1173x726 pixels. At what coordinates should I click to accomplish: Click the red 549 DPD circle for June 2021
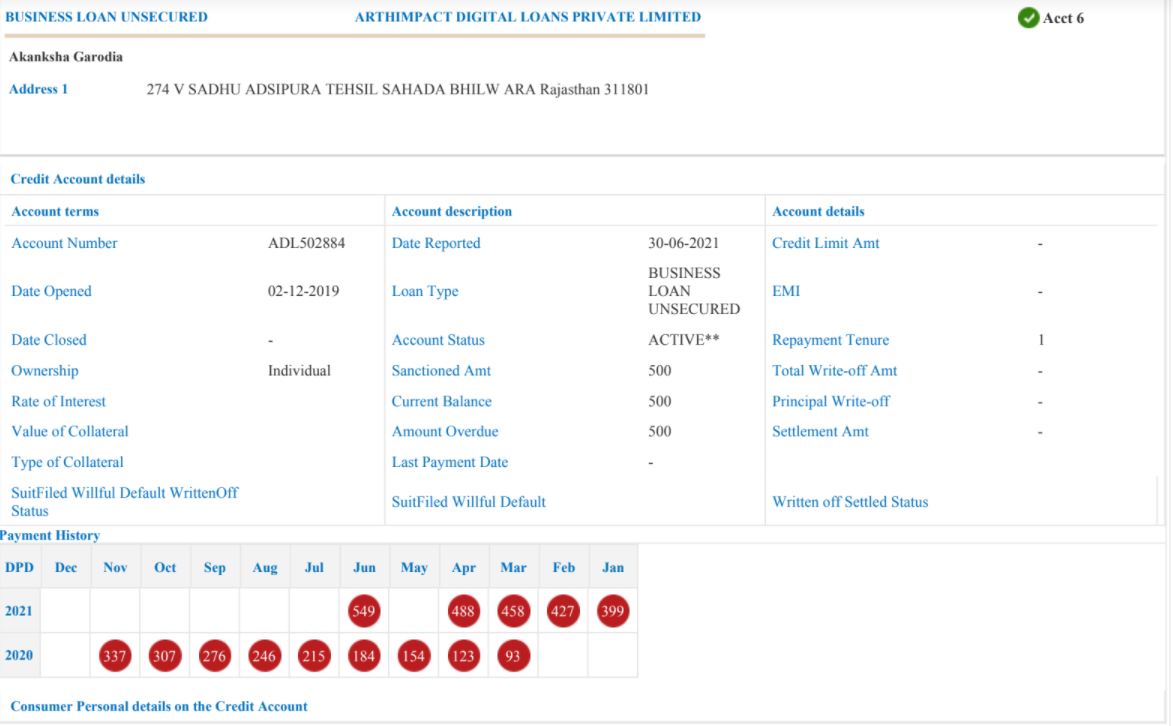click(364, 610)
